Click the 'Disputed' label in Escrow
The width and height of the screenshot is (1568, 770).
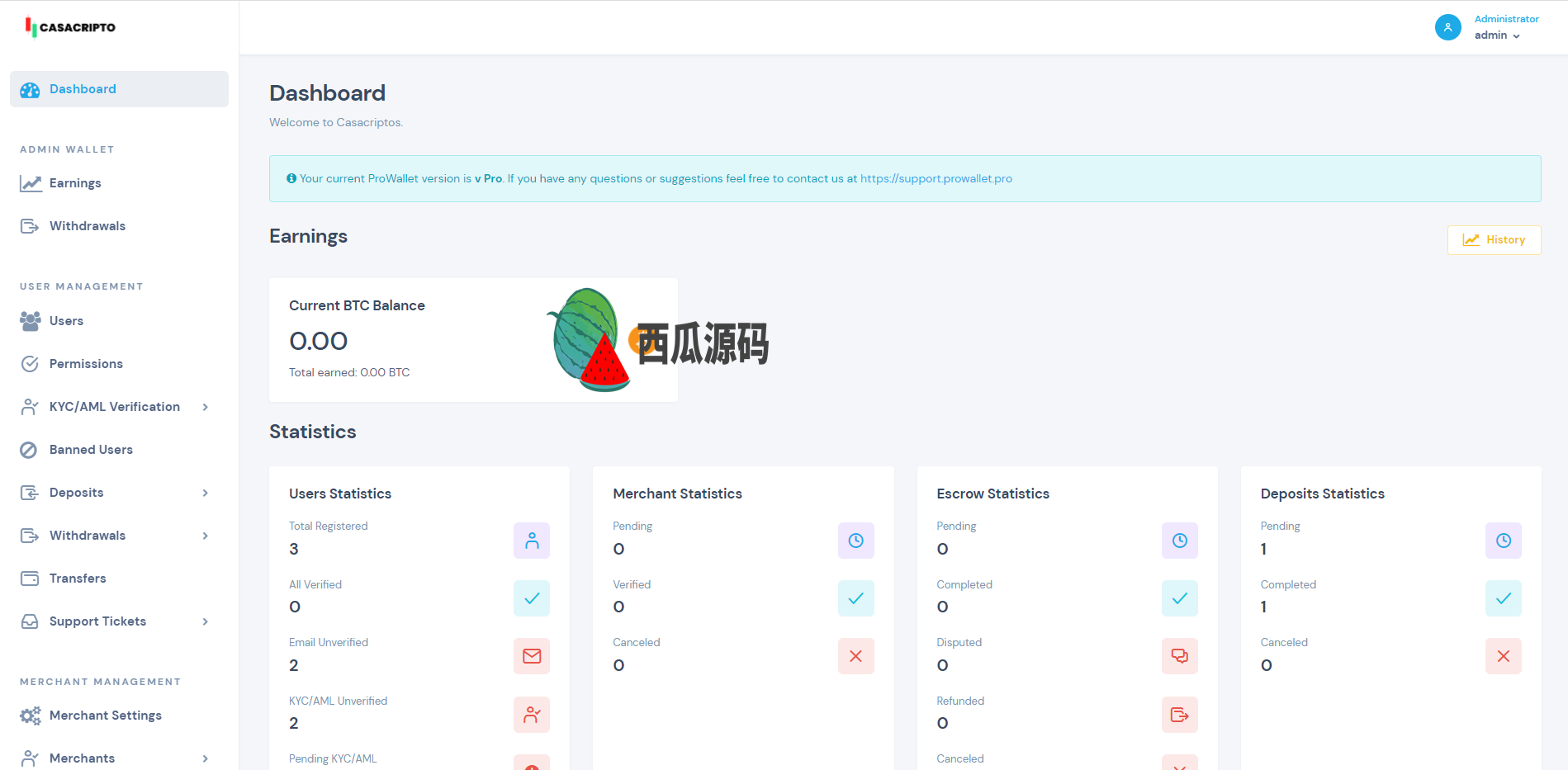pos(959,643)
